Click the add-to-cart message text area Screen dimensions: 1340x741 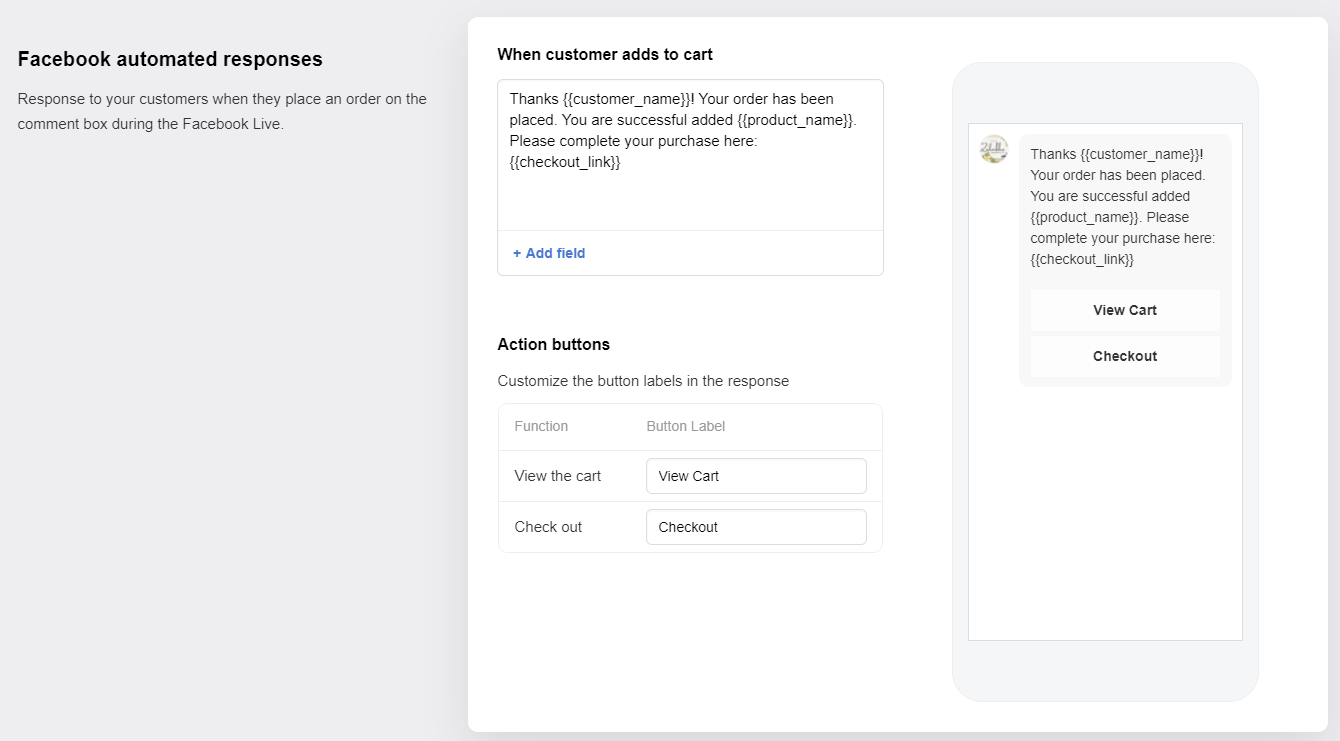pyautogui.click(x=690, y=155)
